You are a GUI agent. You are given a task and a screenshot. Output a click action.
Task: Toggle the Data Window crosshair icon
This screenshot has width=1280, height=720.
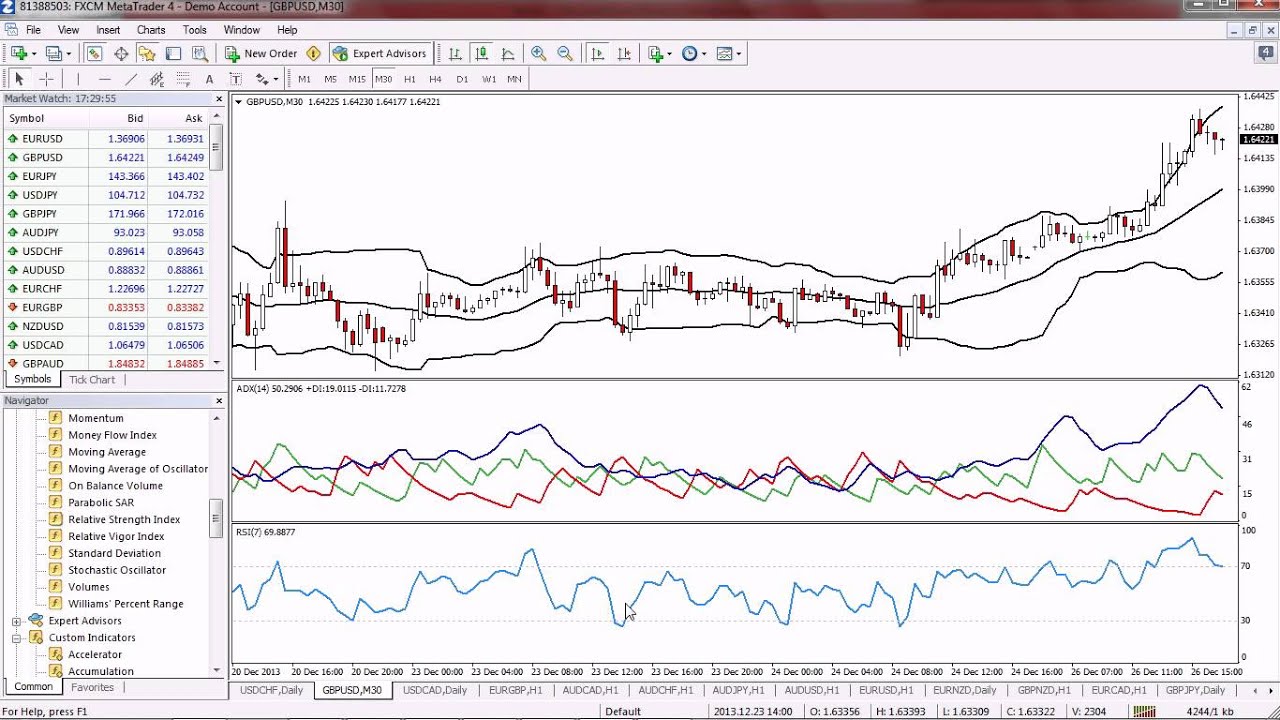pos(121,54)
